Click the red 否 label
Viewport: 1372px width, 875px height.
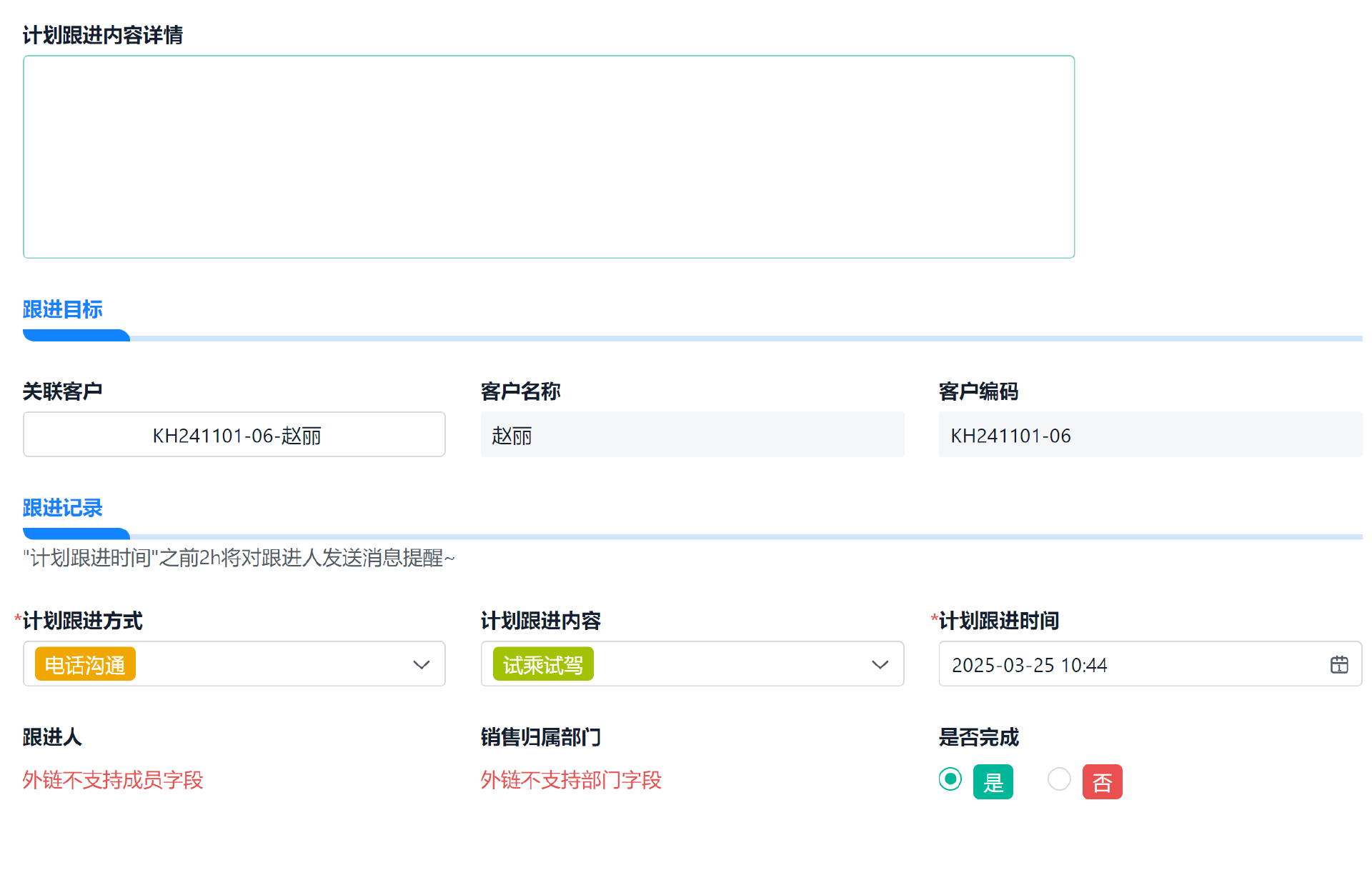(x=1101, y=782)
